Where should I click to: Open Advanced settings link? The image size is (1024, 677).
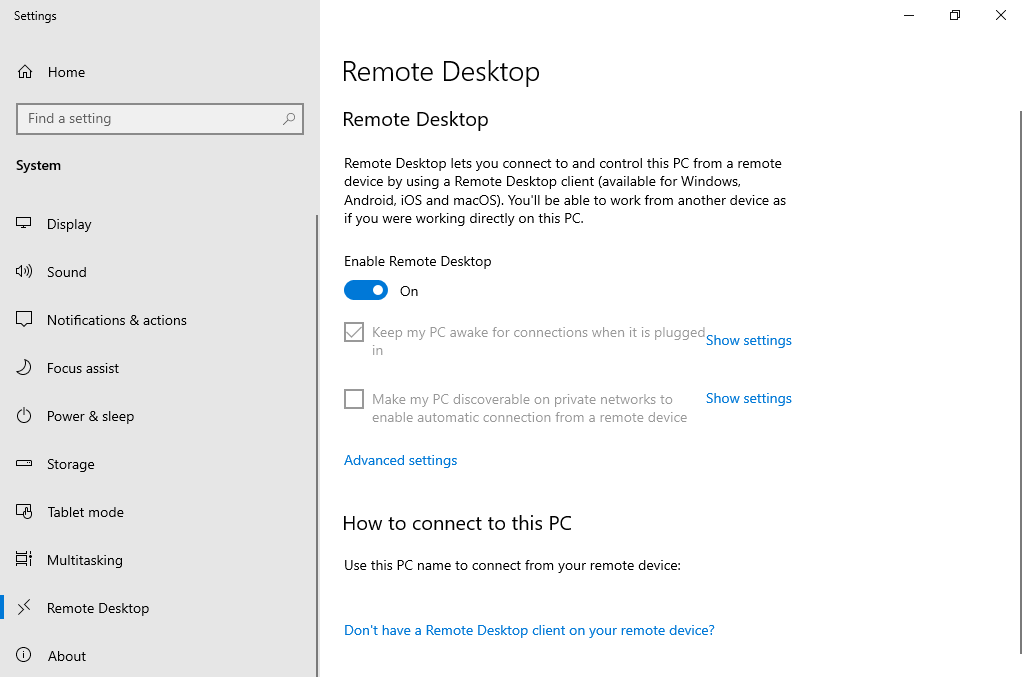coord(400,460)
